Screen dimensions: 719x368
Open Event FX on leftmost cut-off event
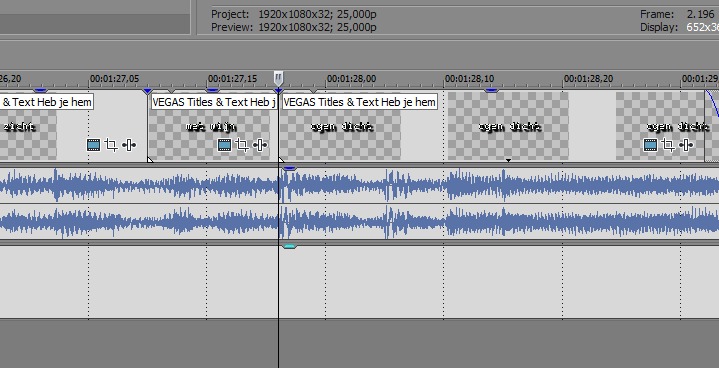tap(129, 145)
